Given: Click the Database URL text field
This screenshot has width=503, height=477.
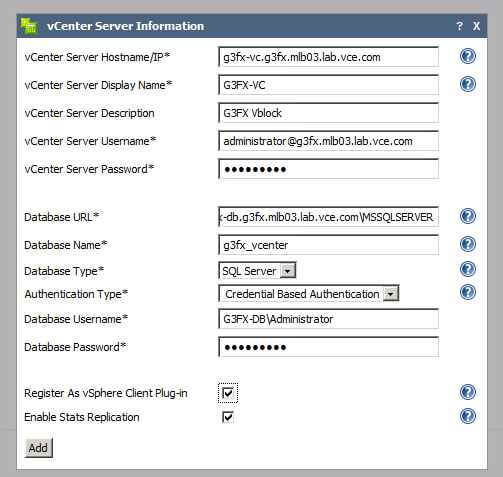Looking at the screenshot, I should pyautogui.click(x=329, y=217).
